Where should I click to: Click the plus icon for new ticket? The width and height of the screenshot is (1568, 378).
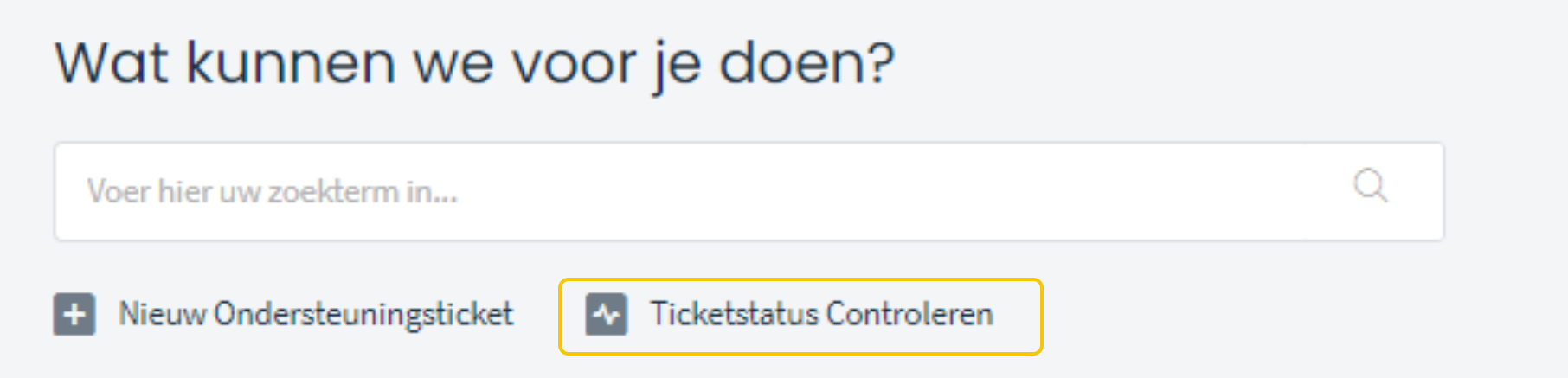[x=74, y=314]
